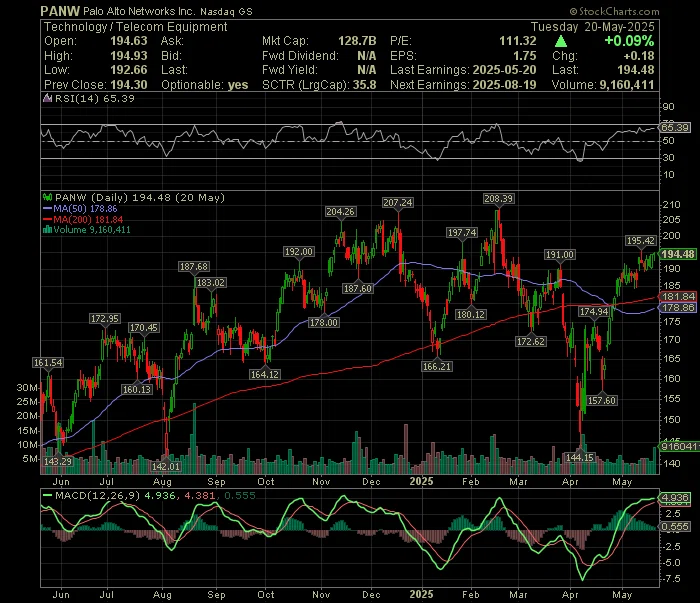Click the green up-arrow change indicator

[561, 42]
